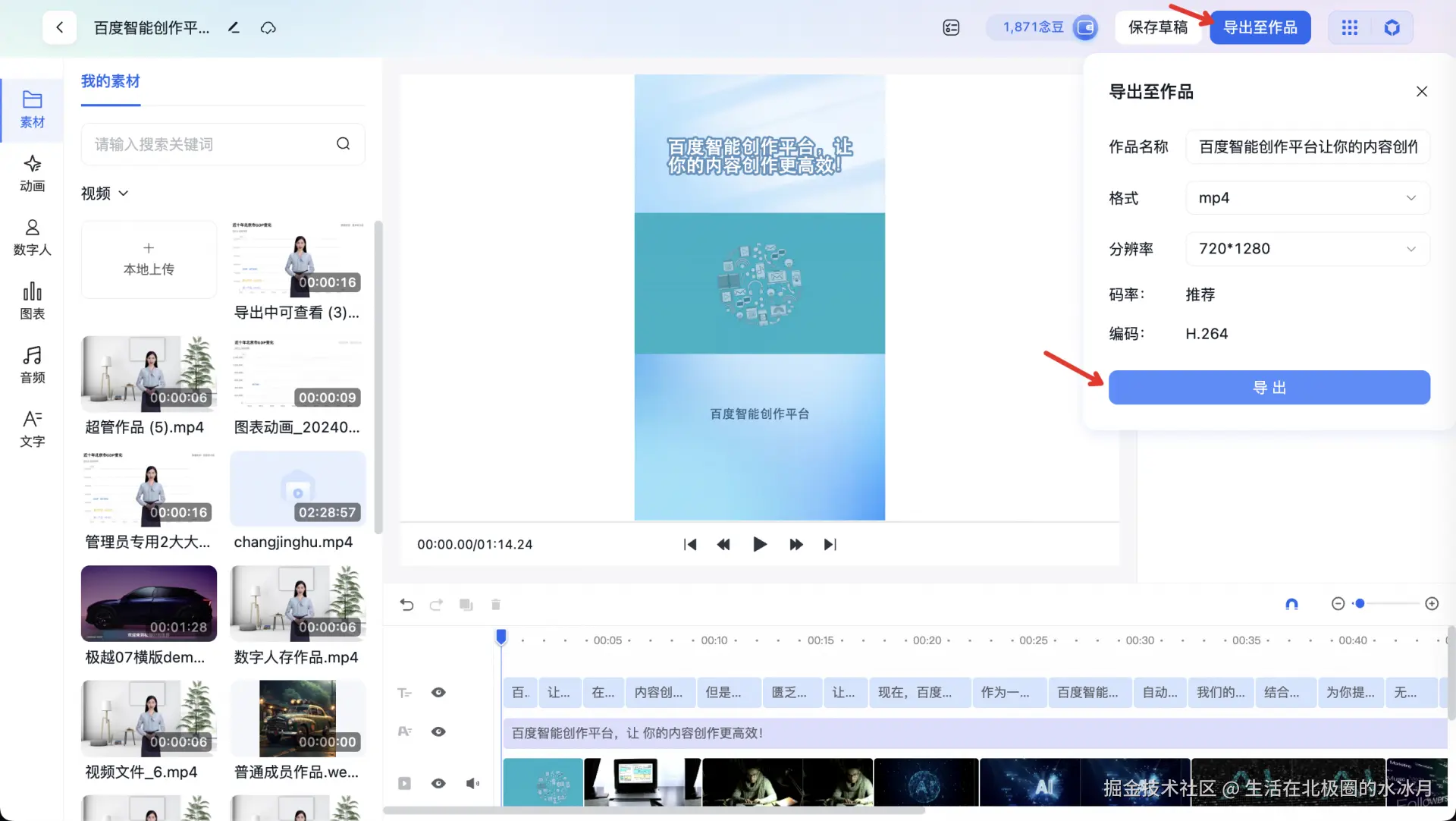Viewport: 1456px width, 821px height.
Task: Open the 图表 chart panel
Action: click(32, 300)
